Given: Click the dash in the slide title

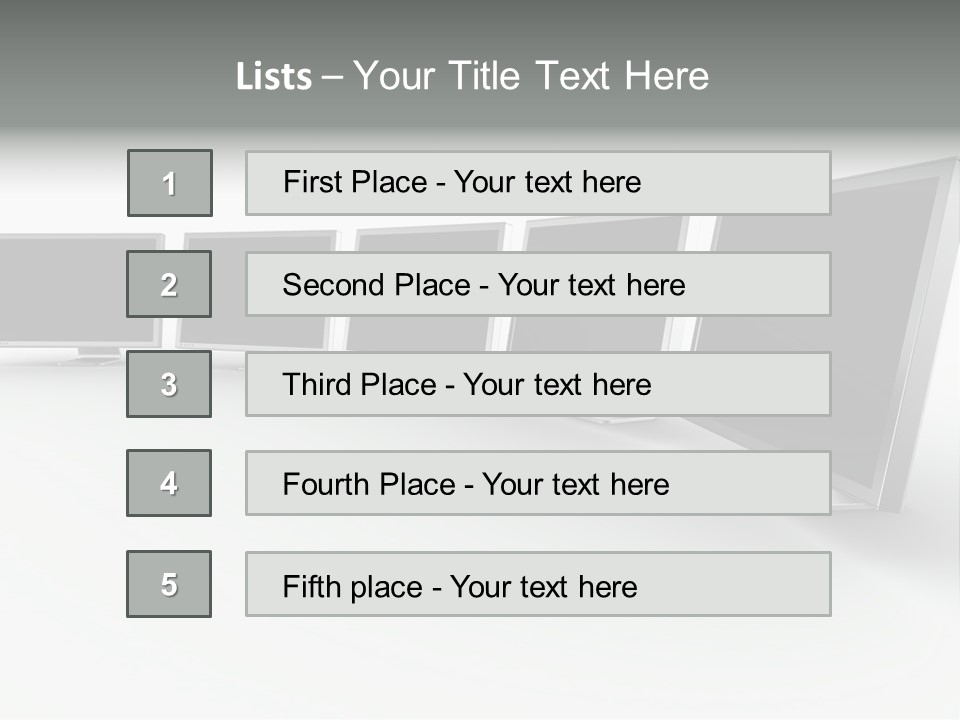Looking at the screenshot, I should tap(333, 77).
